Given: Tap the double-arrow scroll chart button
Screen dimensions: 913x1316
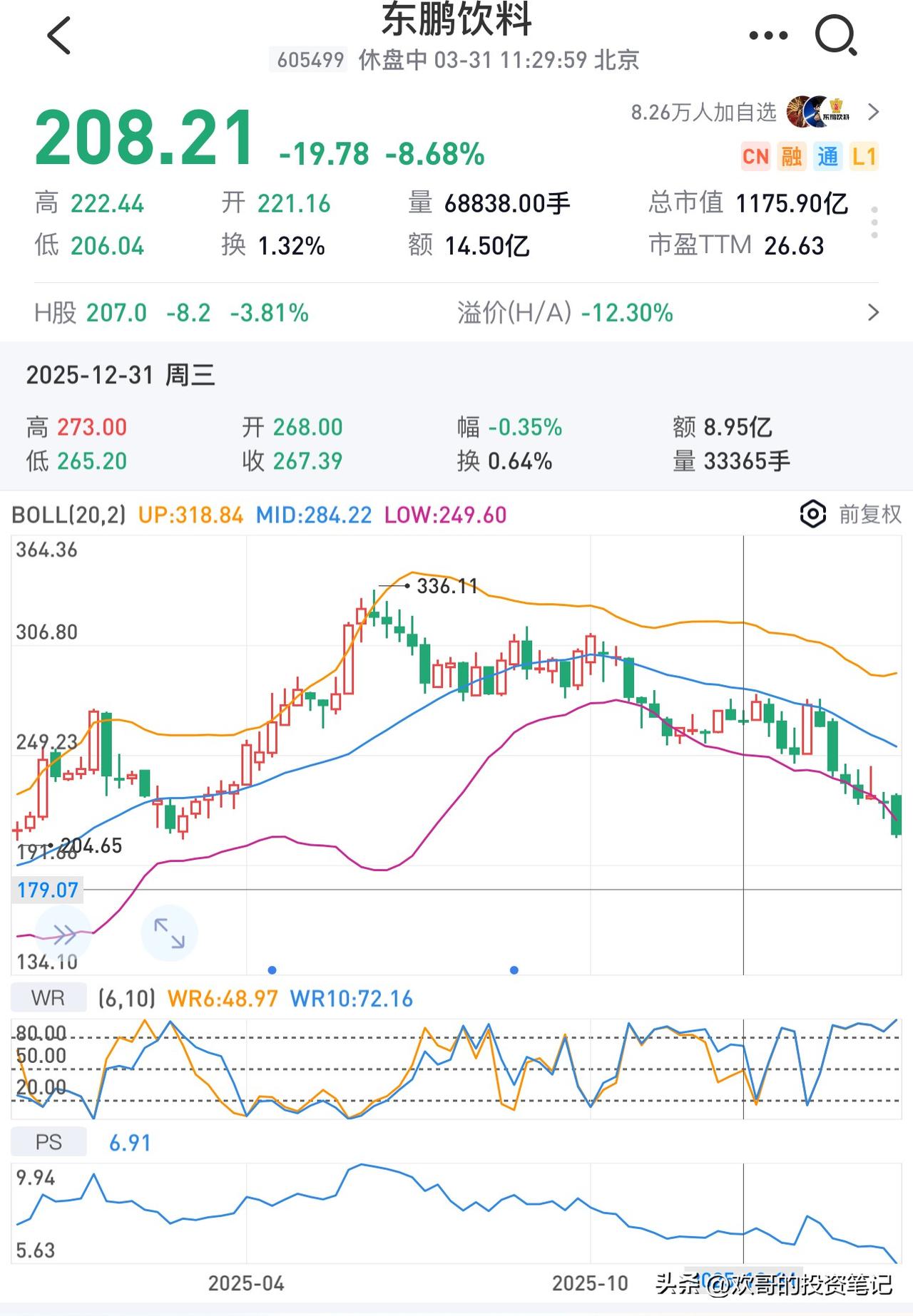Looking at the screenshot, I should [63, 935].
